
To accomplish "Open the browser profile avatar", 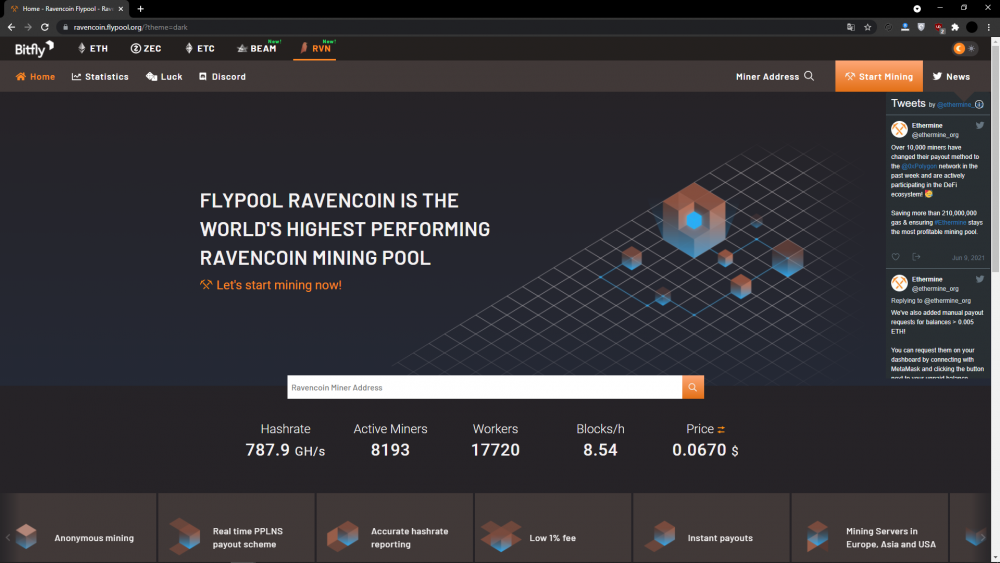I will pos(971,27).
